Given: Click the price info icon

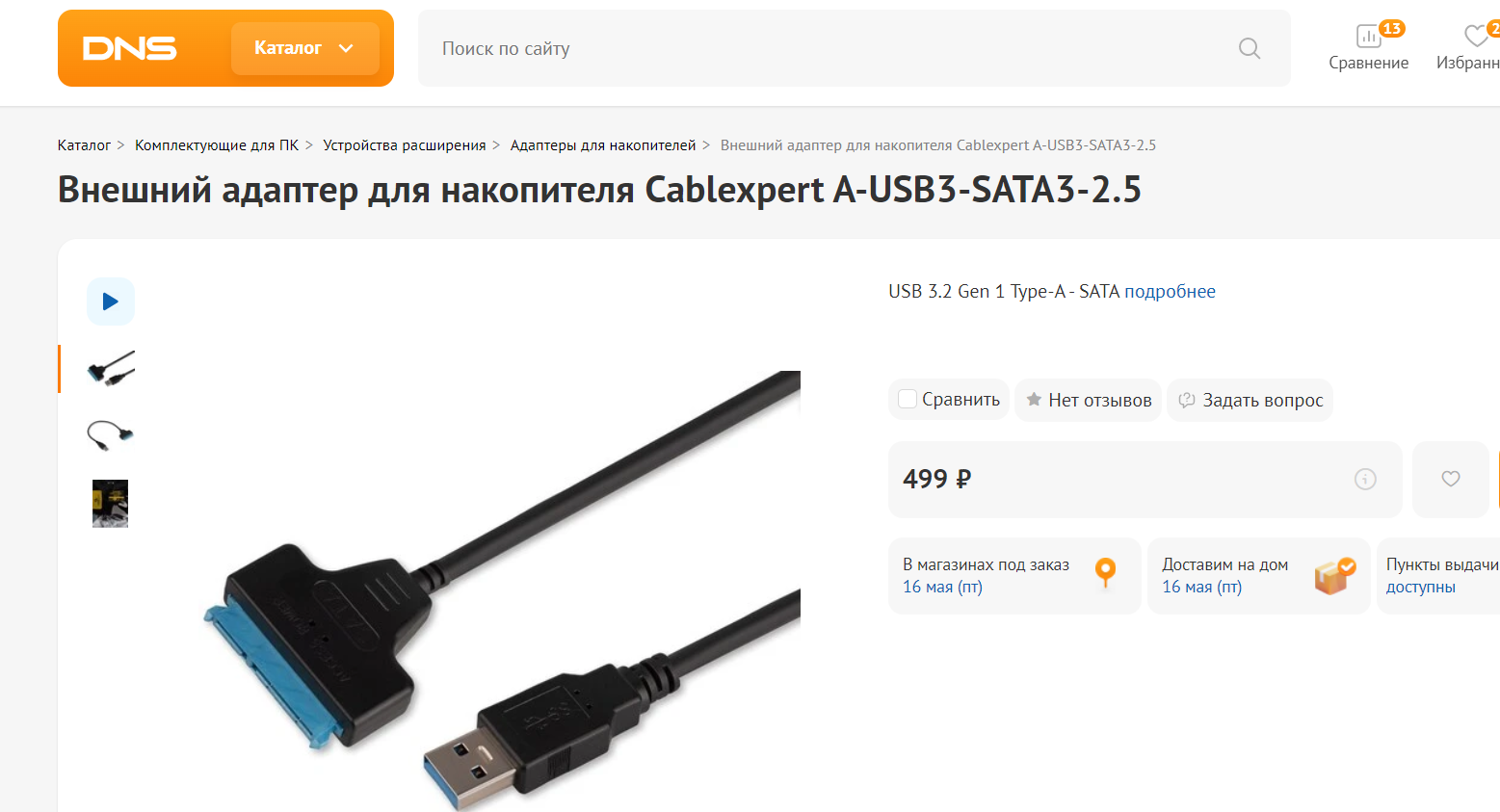Looking at the screenshot, I should [x=1365, y=479].
